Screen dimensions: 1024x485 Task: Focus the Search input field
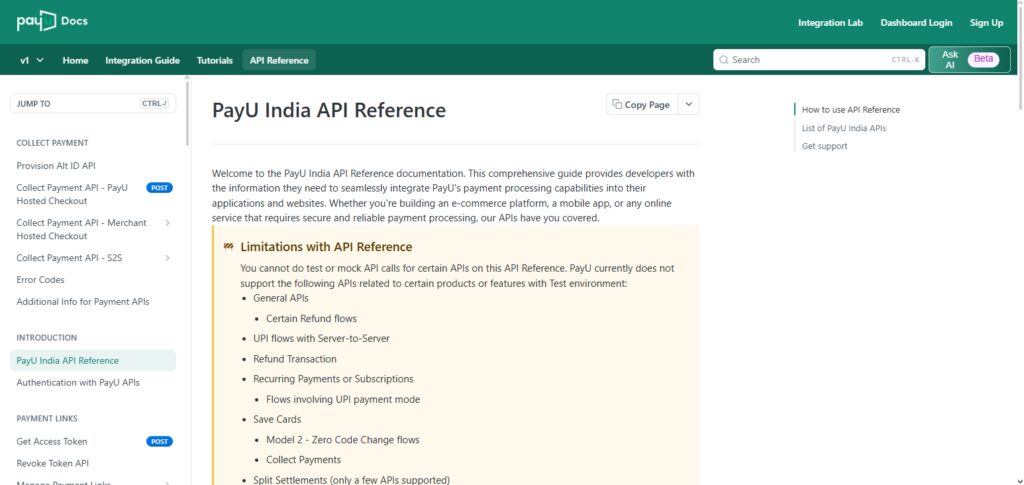(x=819, y=59)
